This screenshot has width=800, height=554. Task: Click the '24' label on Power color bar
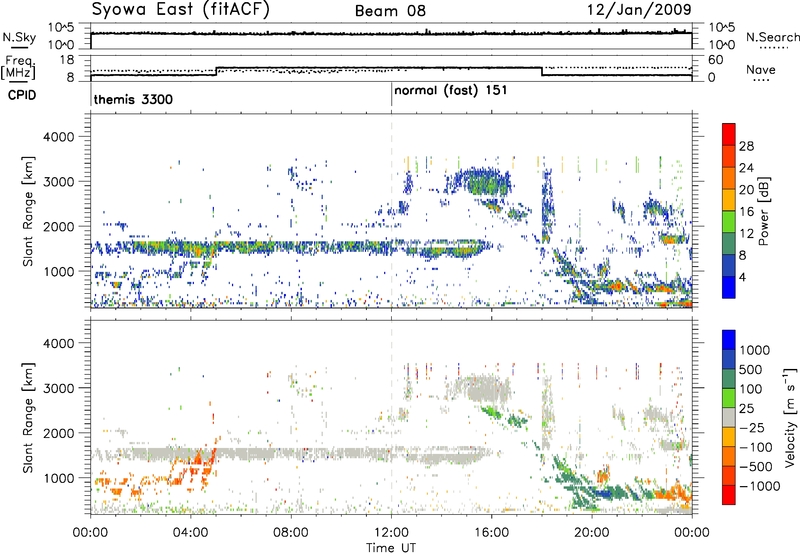(746, 168)
